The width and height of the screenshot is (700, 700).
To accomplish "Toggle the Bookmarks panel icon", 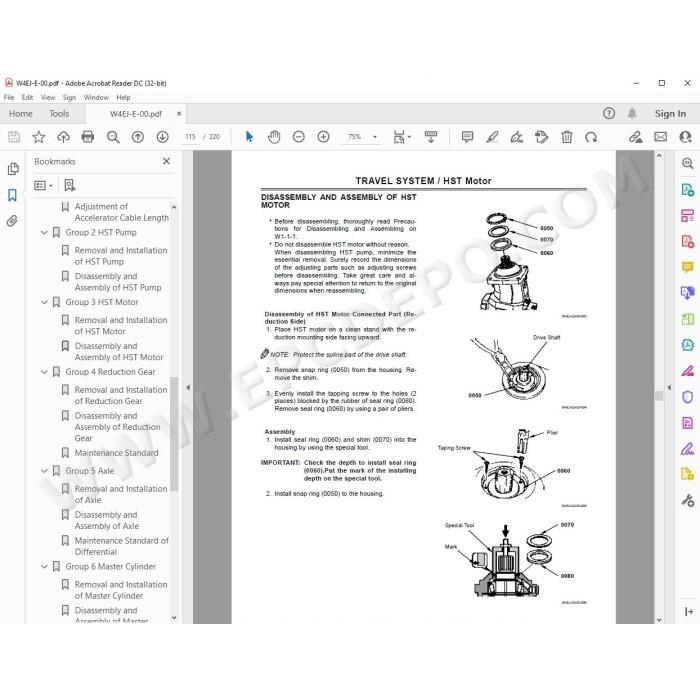I will coord(12,195).
